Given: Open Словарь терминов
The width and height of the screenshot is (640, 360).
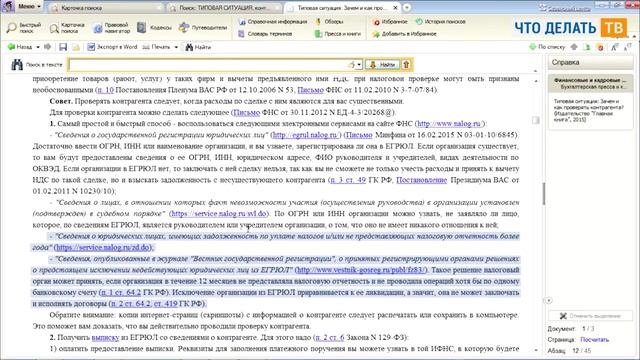Looking at the screenshot, I should coord(265,34).
